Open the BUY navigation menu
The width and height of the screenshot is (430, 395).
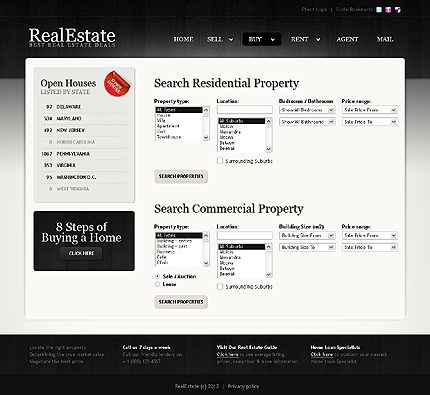pos(261,39)
